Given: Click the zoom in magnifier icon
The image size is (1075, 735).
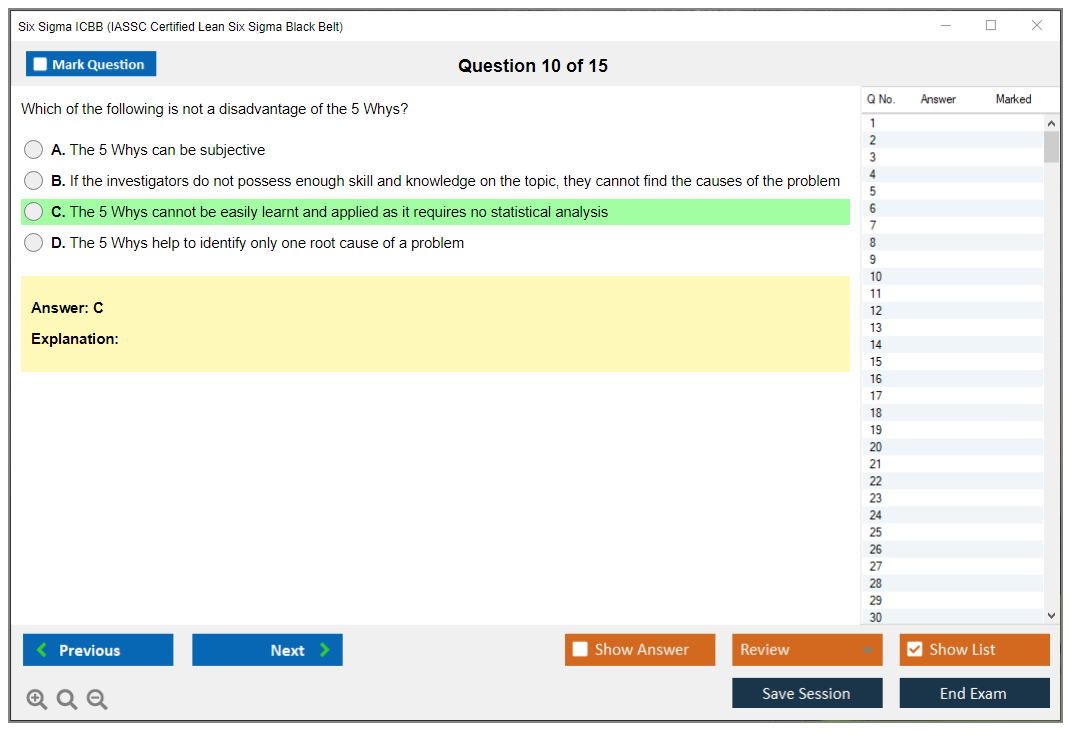Looking at the screenshot, I should 37,700.
